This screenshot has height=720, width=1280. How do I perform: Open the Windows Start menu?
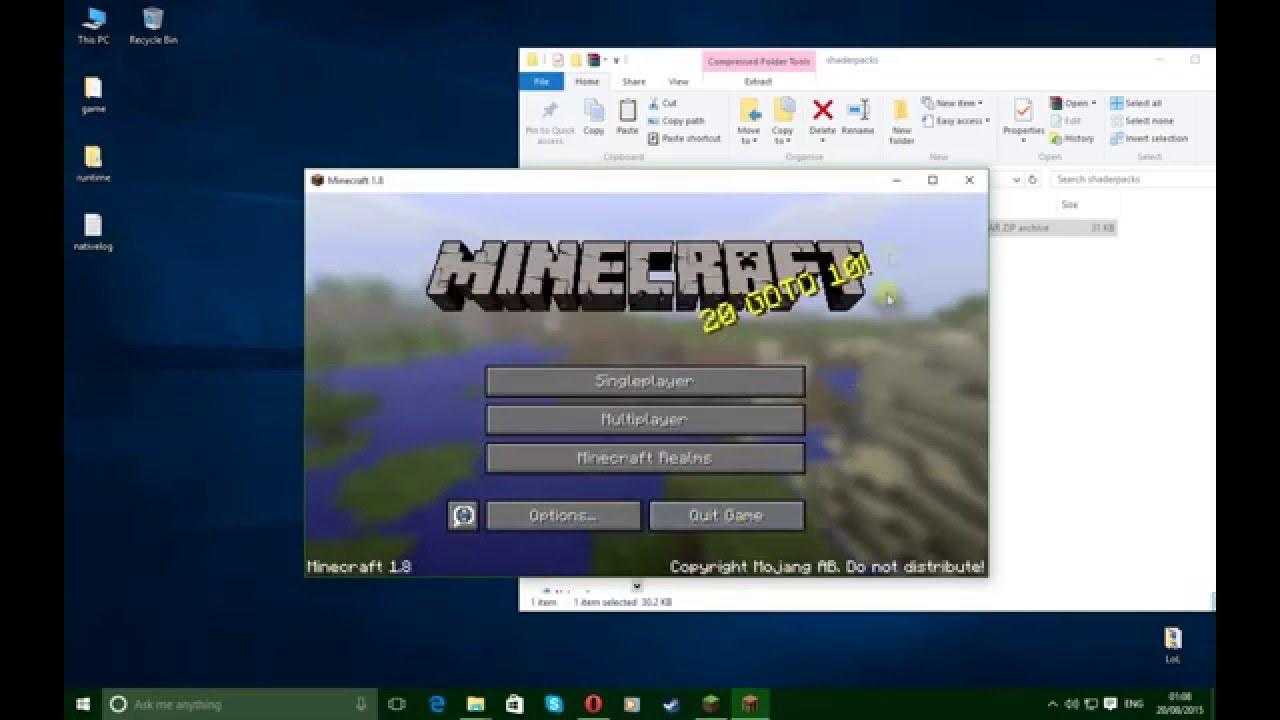click(83, 704)
